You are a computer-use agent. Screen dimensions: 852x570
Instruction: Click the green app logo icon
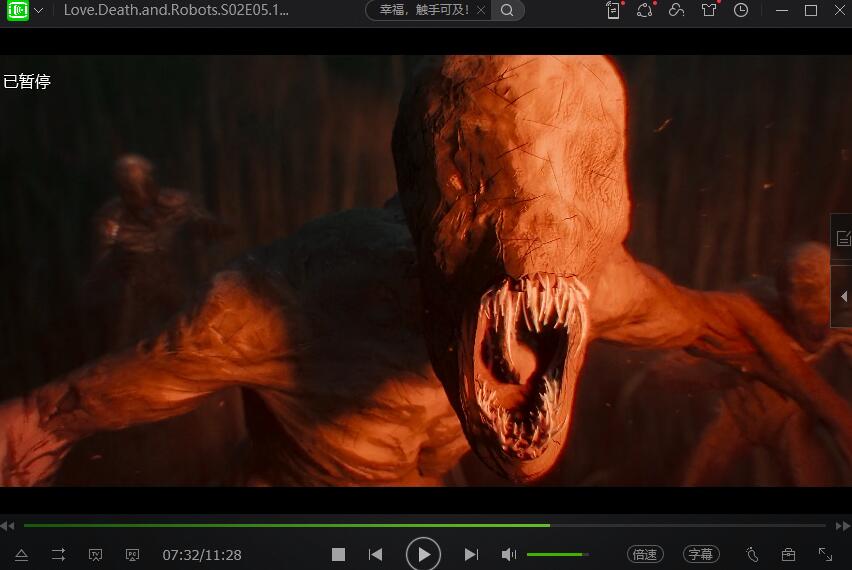tap(17, 10)
